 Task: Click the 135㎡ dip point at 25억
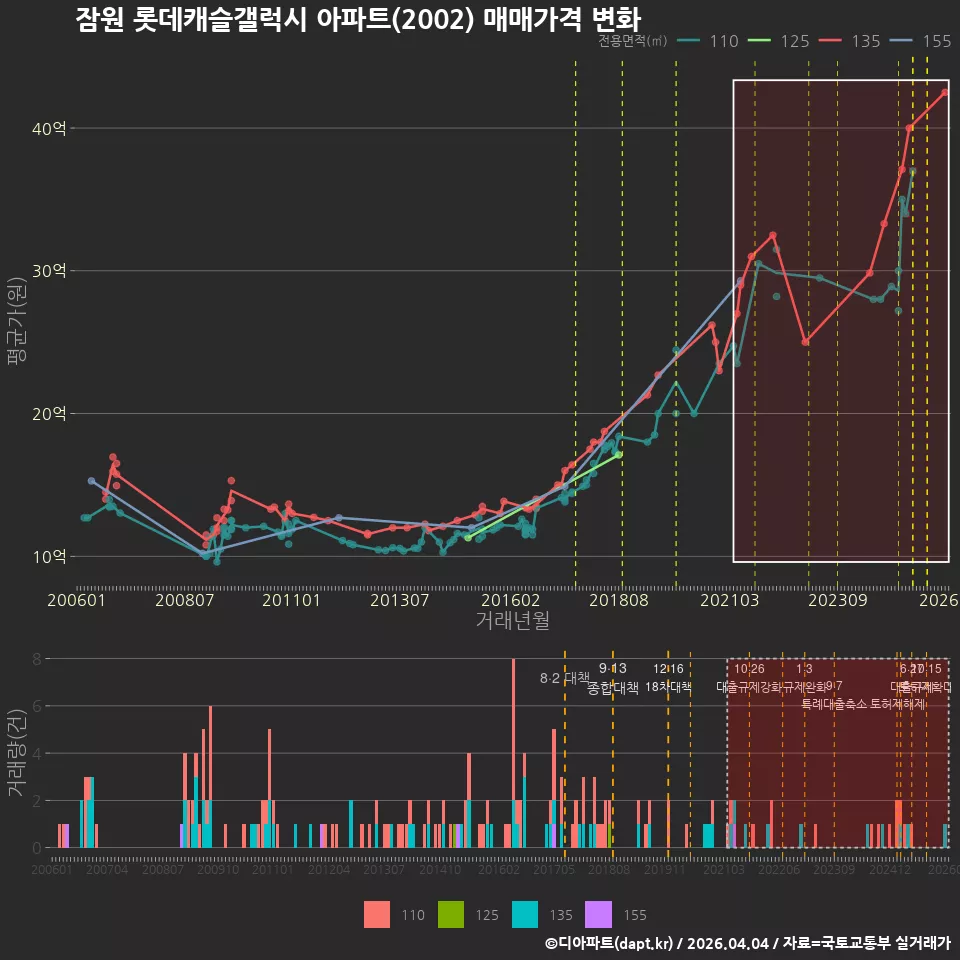[805, 342]
